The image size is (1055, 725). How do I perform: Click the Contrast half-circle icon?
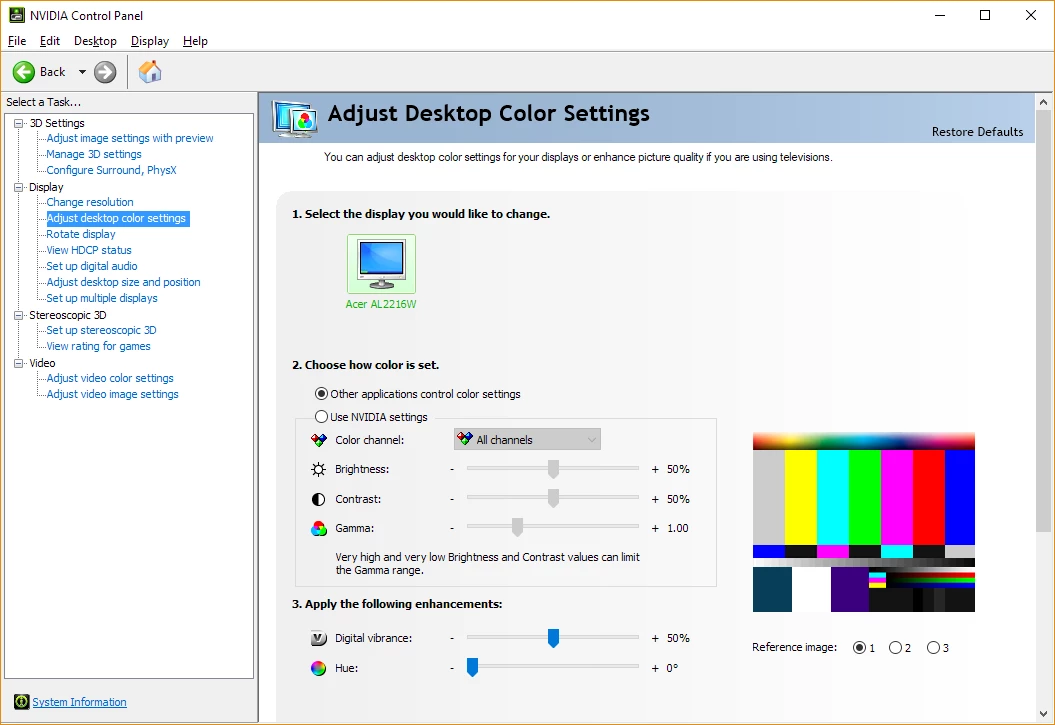(x=318, y=499)
